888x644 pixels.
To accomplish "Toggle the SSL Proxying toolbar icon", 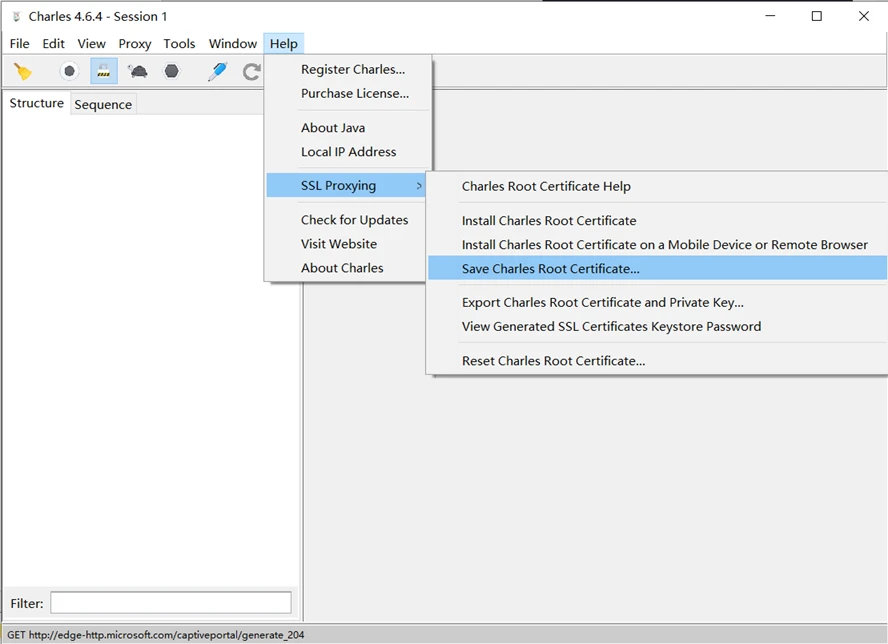I will [x=104, y=71].
